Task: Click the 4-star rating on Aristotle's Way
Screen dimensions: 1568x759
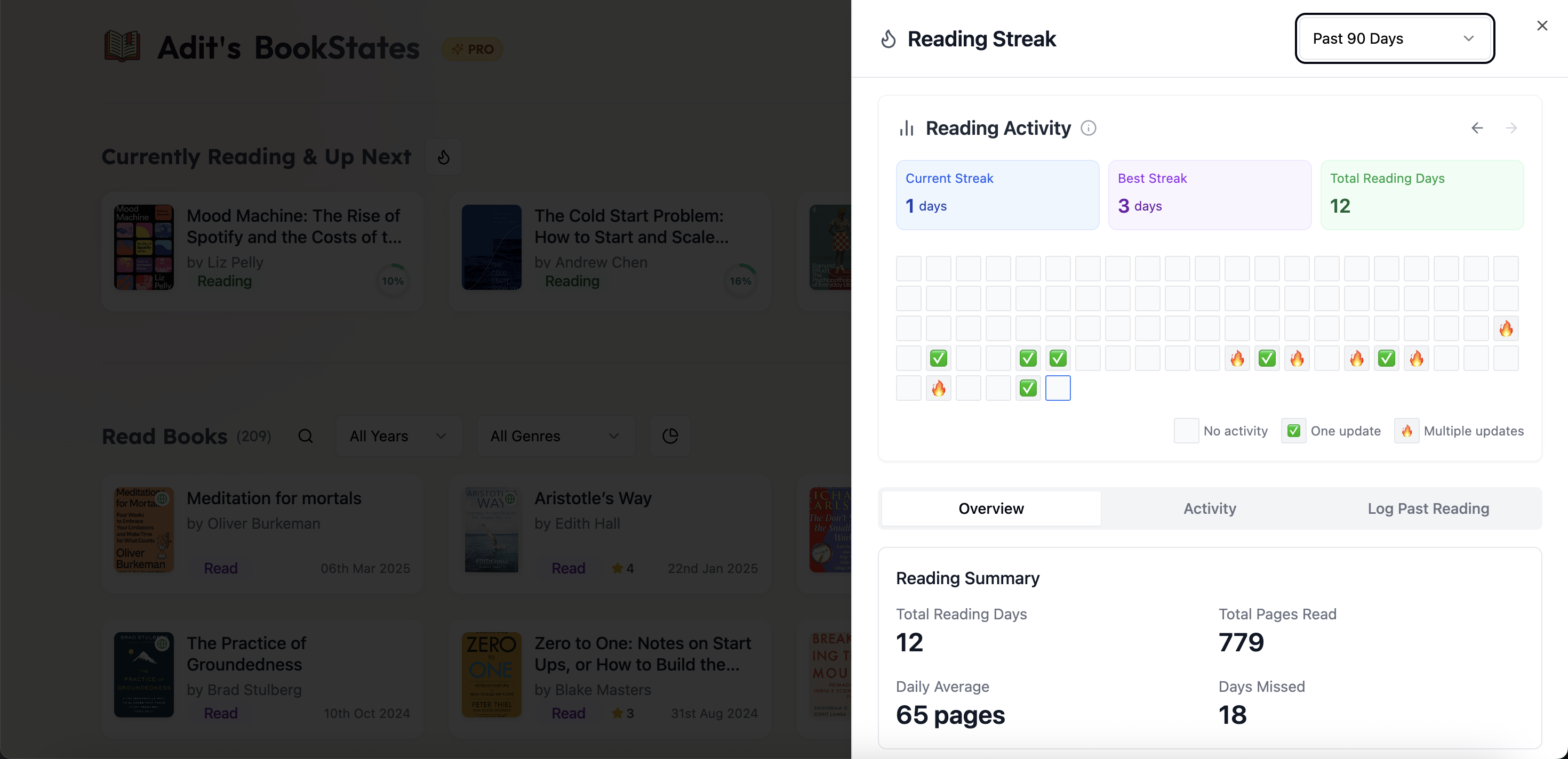Action: tap(623, 568)
